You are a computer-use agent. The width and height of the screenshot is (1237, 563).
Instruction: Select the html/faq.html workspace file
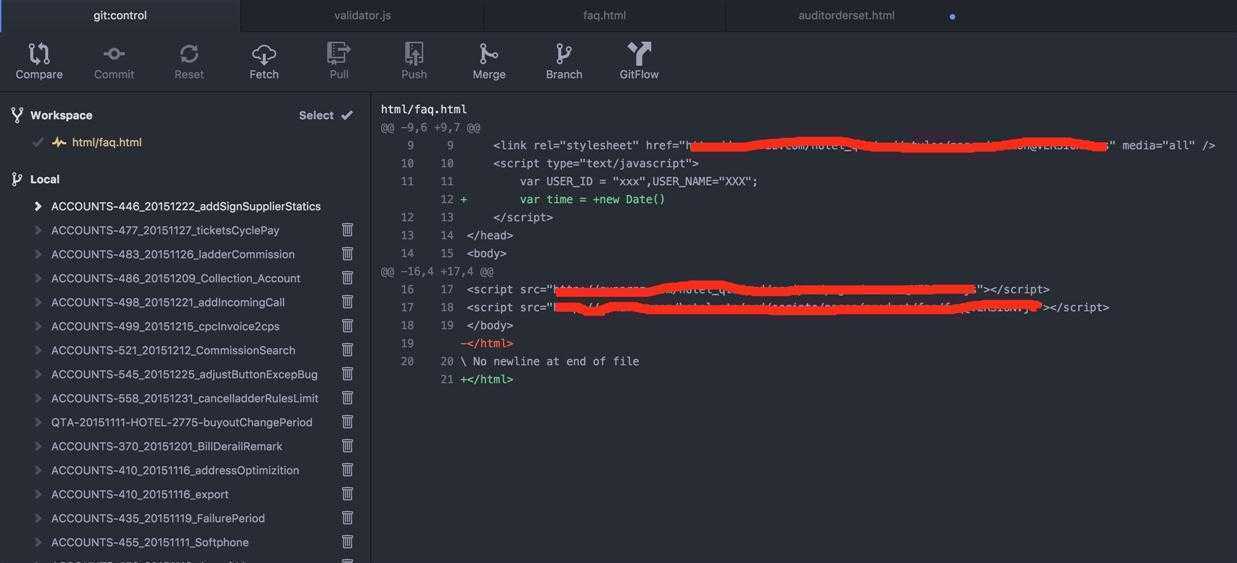coord(107,142)
